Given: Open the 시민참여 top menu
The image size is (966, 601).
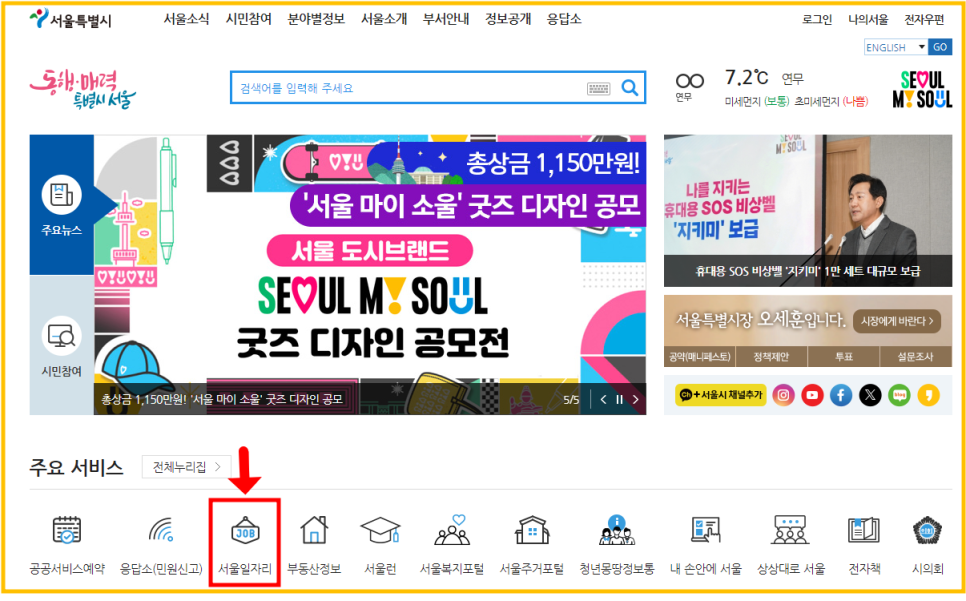Looking at the screenshot, I should tap(248, 19).
